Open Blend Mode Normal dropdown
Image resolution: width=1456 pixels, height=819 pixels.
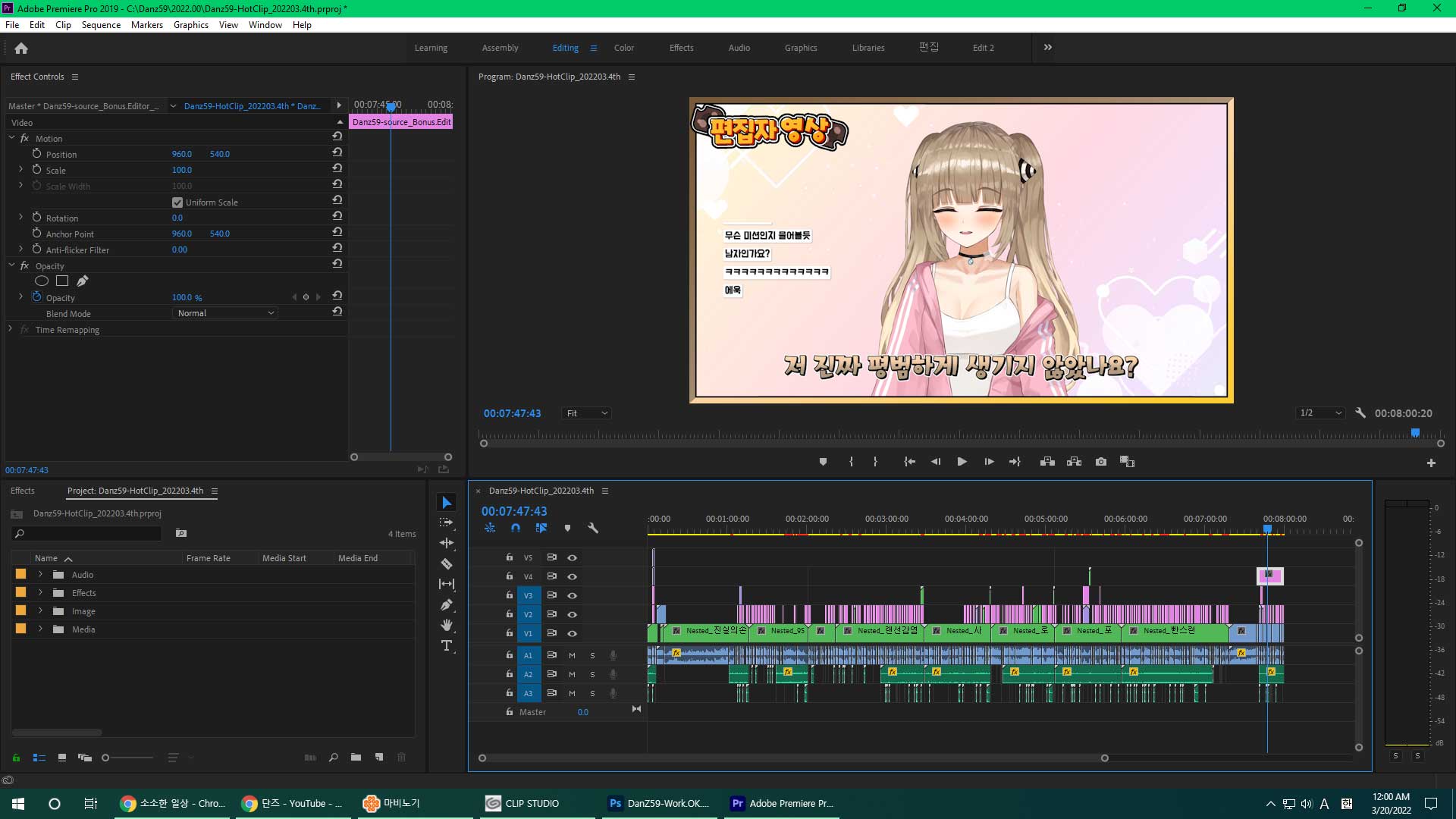(225, 313)
